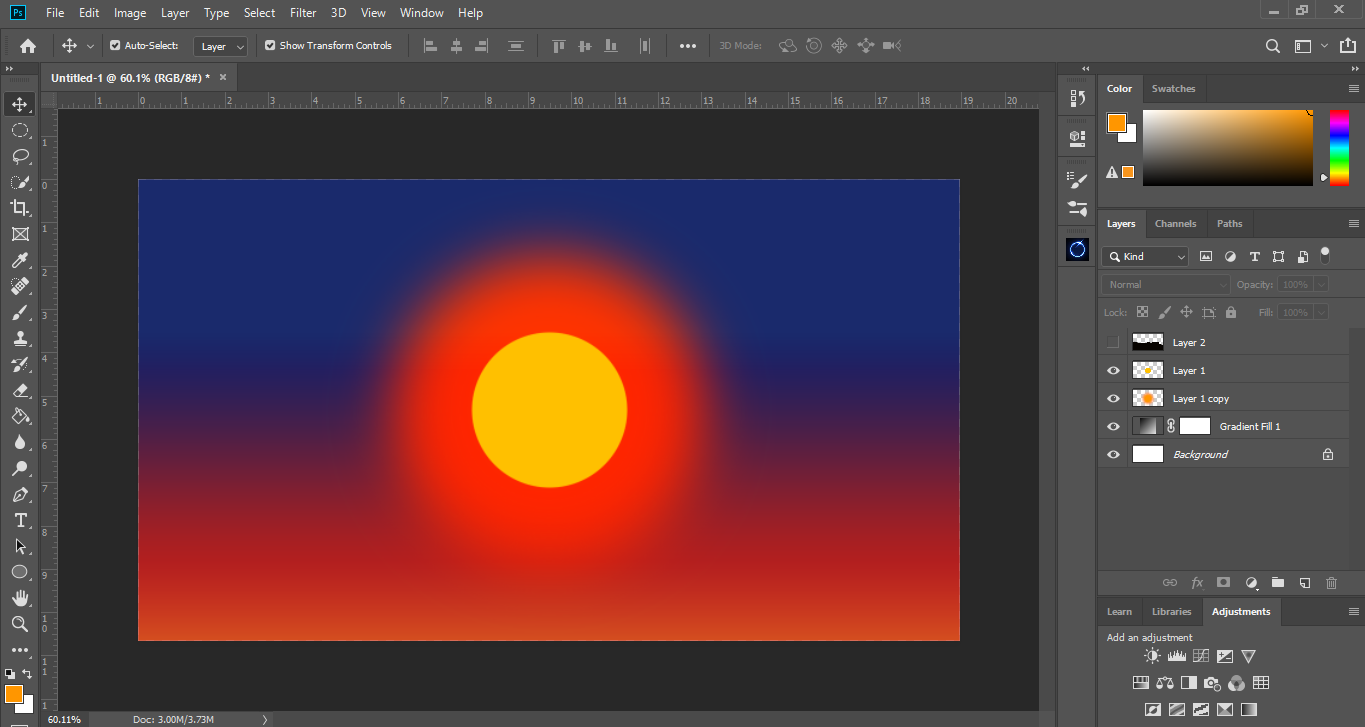The image size is (1365, 727).
Task: Show the hidden Layer 2
Action: (1113, 343)
